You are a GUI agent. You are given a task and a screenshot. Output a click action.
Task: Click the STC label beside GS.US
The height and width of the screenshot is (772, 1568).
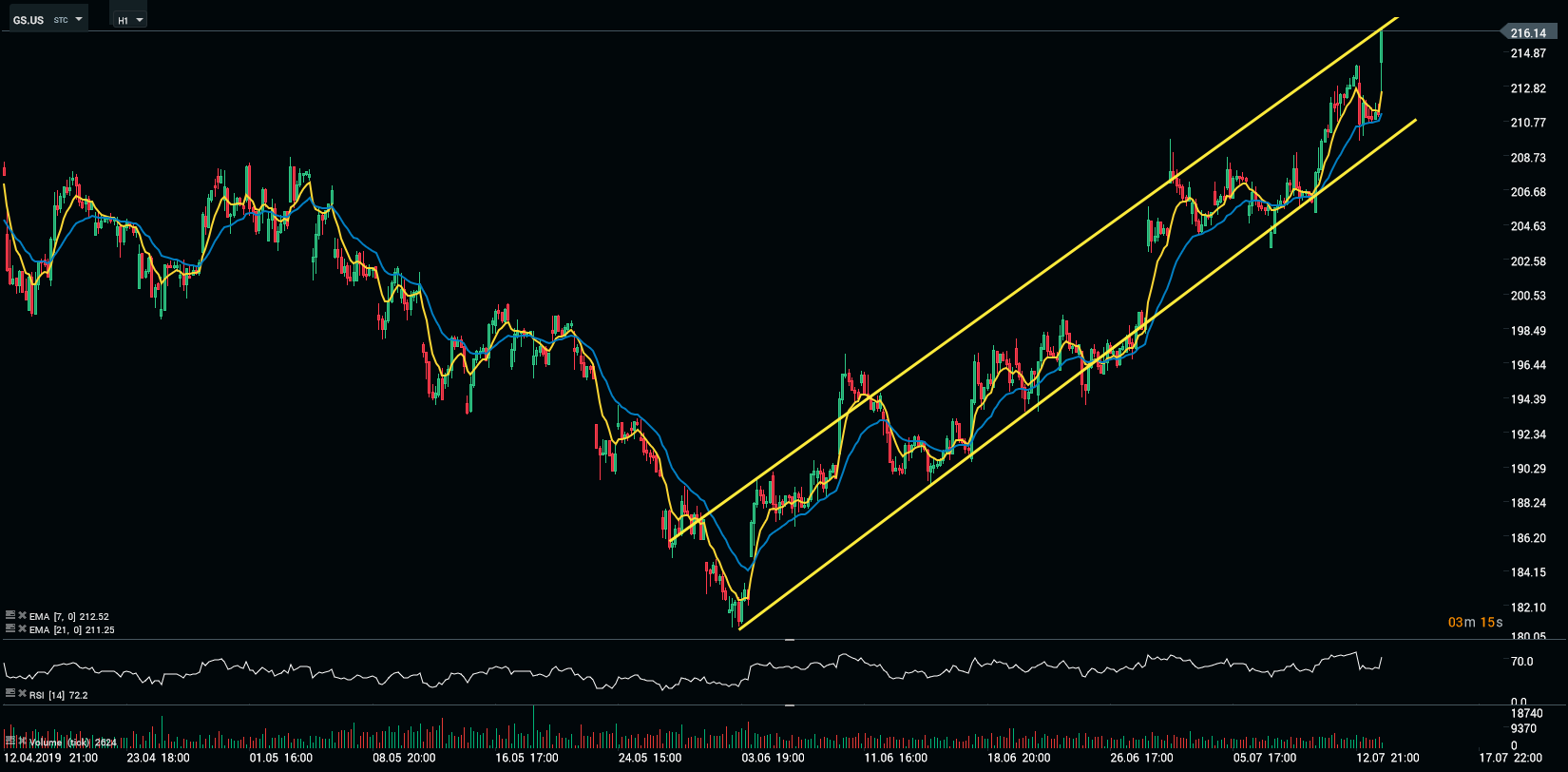click(x=61, y=20)
